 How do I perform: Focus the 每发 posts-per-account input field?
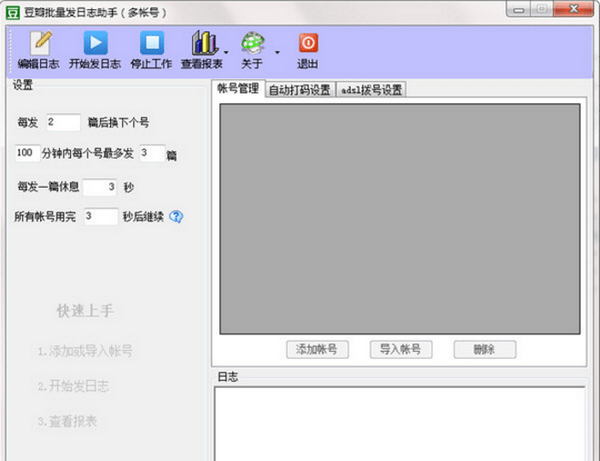(63, 122)
